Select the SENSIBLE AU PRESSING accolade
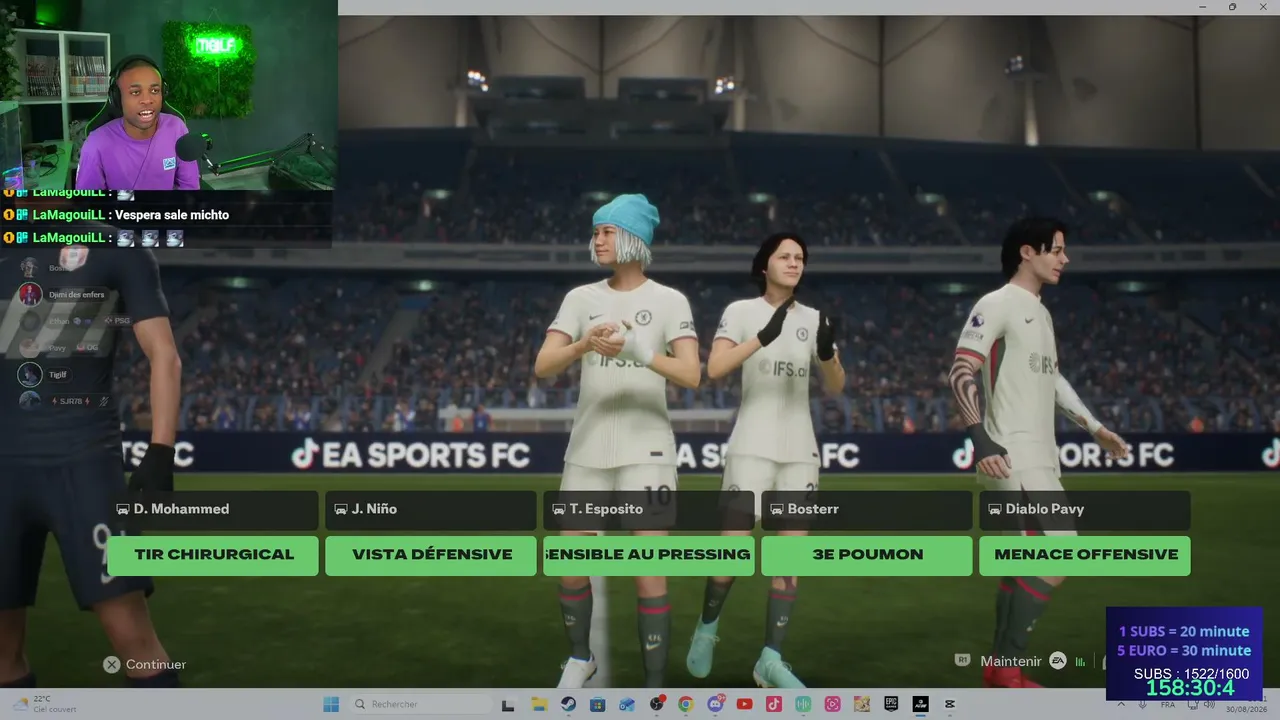1280x720 pixels. point(649,555)
